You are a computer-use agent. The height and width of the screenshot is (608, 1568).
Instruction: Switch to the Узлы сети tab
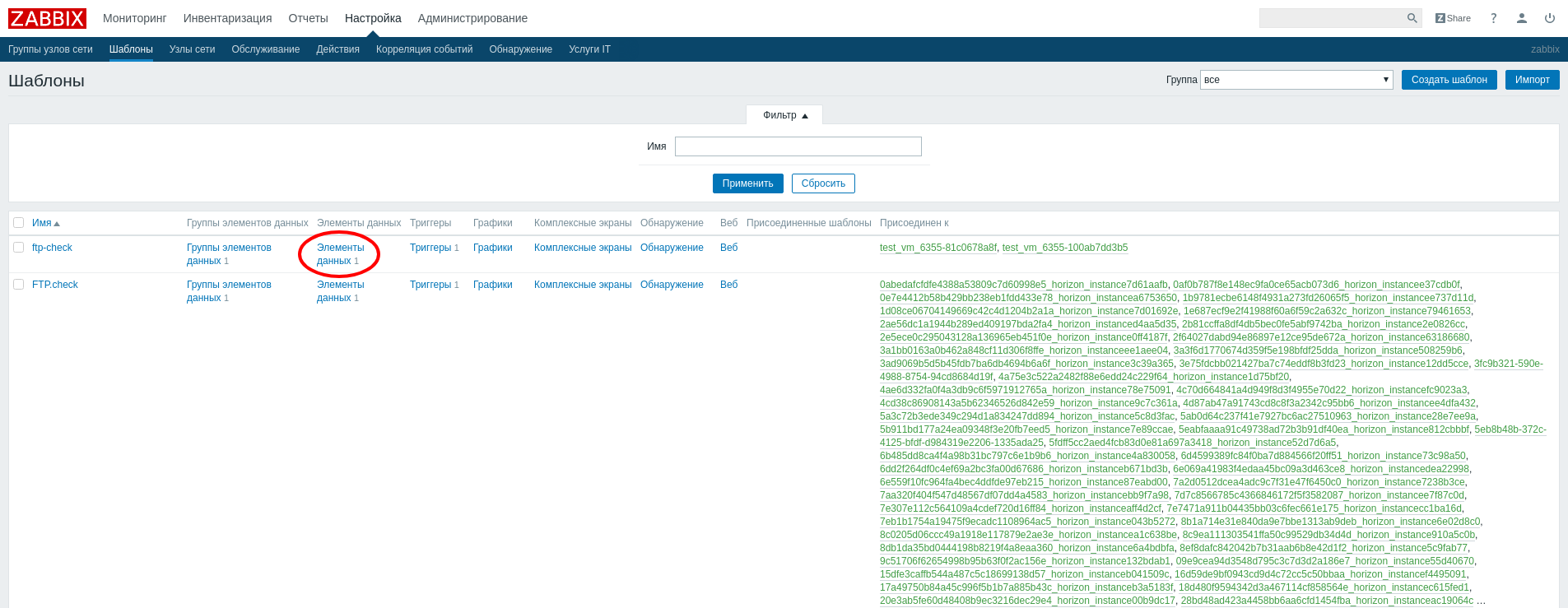[192, 49]
